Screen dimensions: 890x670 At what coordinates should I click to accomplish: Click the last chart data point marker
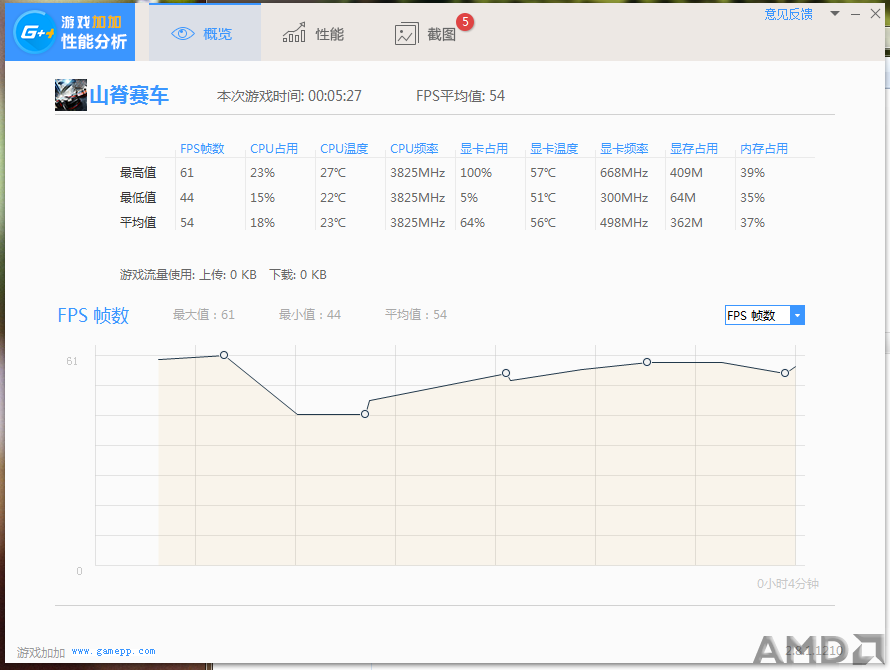(x=784, y=373)
